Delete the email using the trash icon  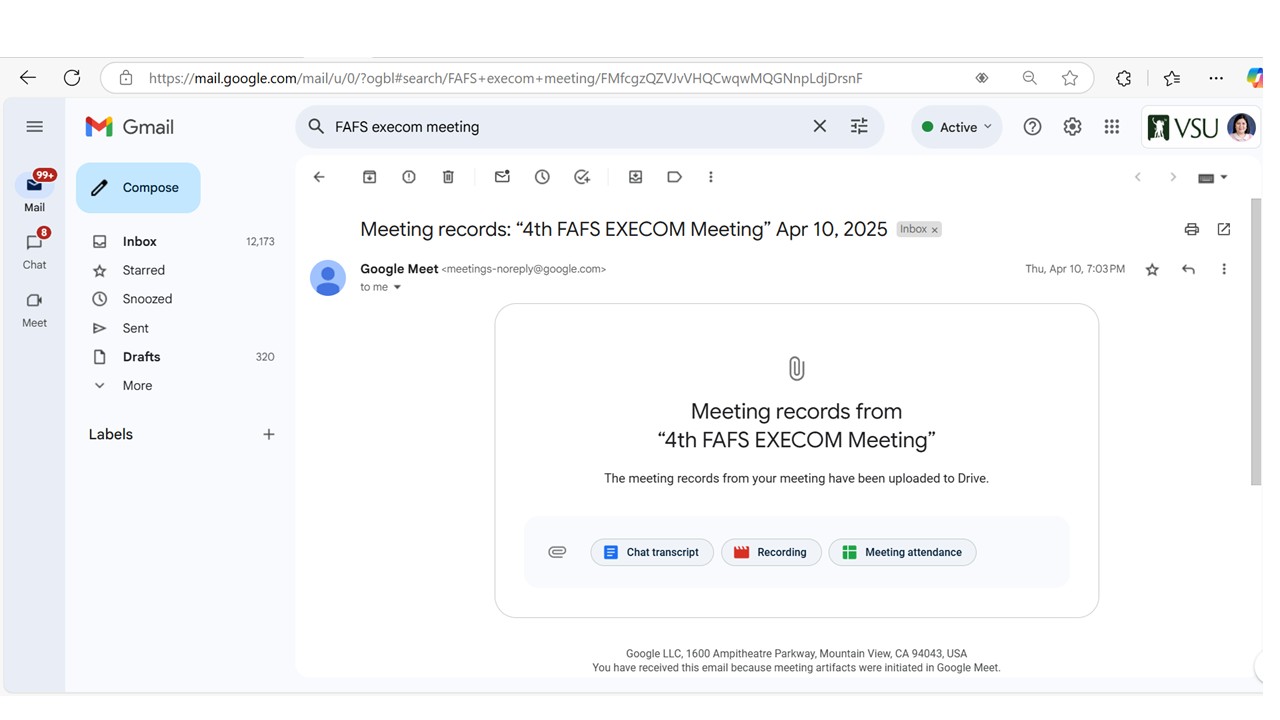448,177
